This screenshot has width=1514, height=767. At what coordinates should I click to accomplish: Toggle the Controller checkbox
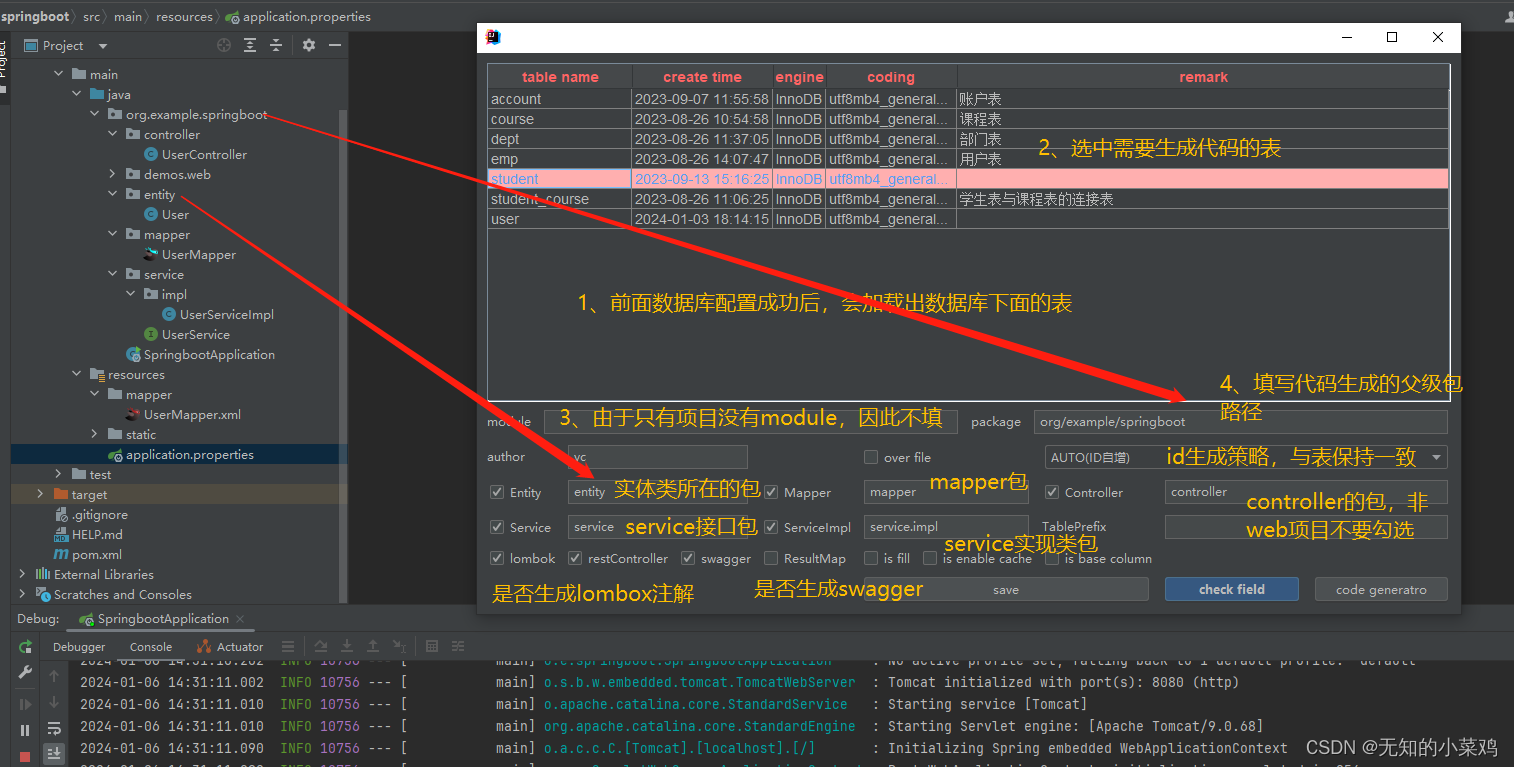[x=1052, y=492]
